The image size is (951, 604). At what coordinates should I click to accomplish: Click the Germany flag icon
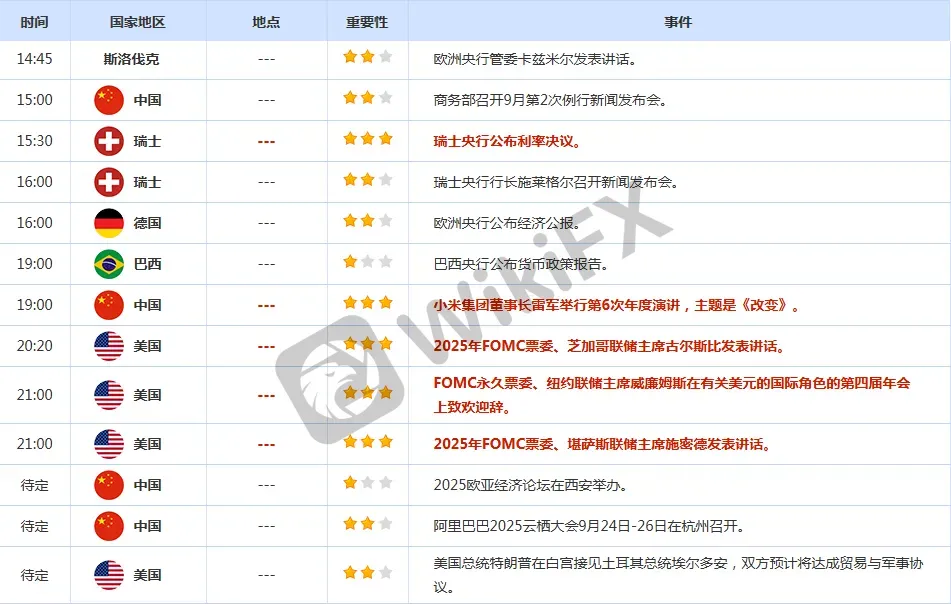click(x=109, y=223)
